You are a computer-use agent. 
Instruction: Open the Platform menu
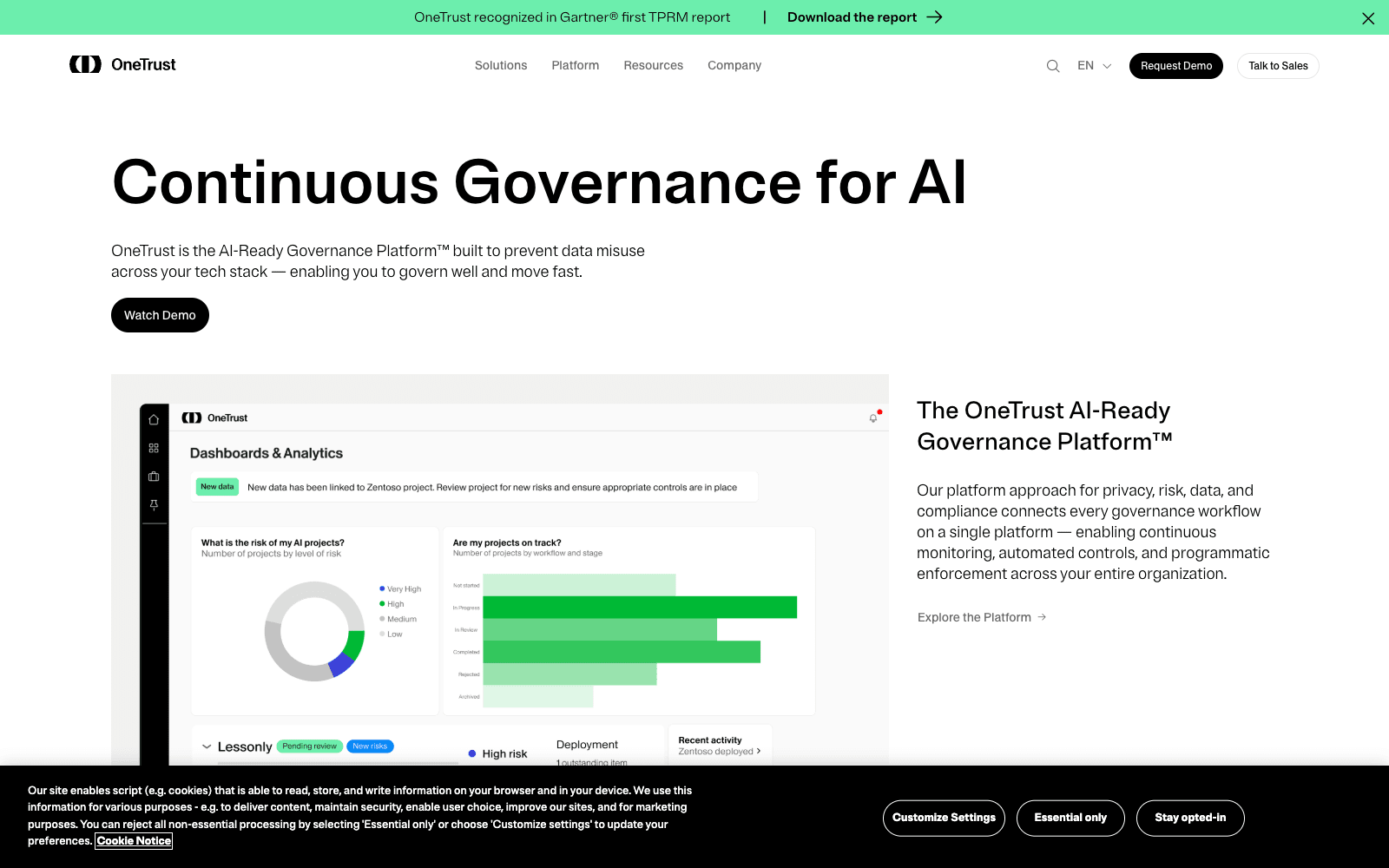[576, 65]
